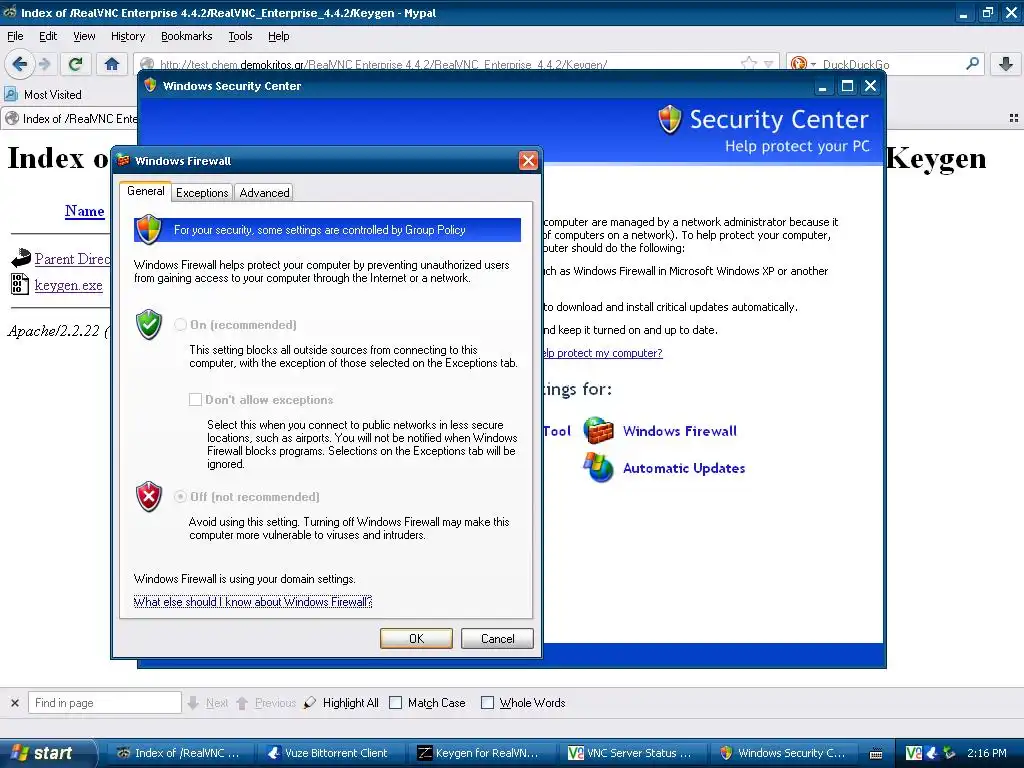The height and width of the screenshot is (768, 1024).
Task: Click the Security Center shield logo
Action: click(670, 120)
